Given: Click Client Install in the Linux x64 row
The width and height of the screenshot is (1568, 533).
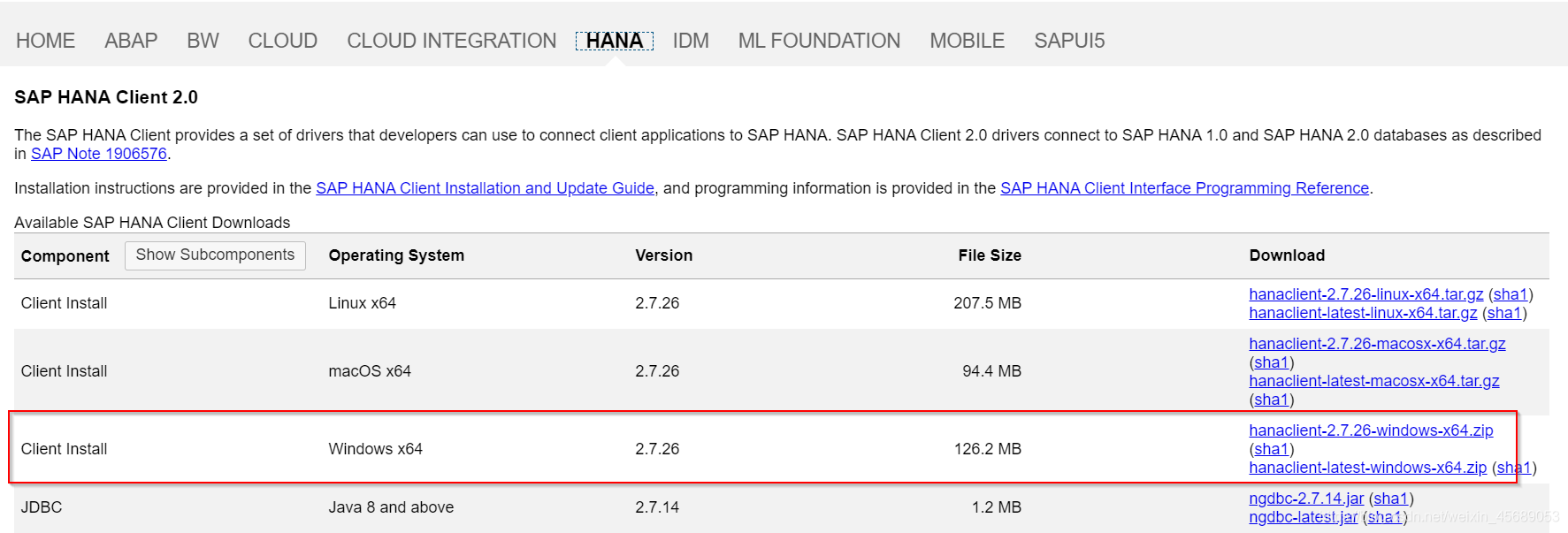Looking at the screenshot, I should click(x=64, y=303).
